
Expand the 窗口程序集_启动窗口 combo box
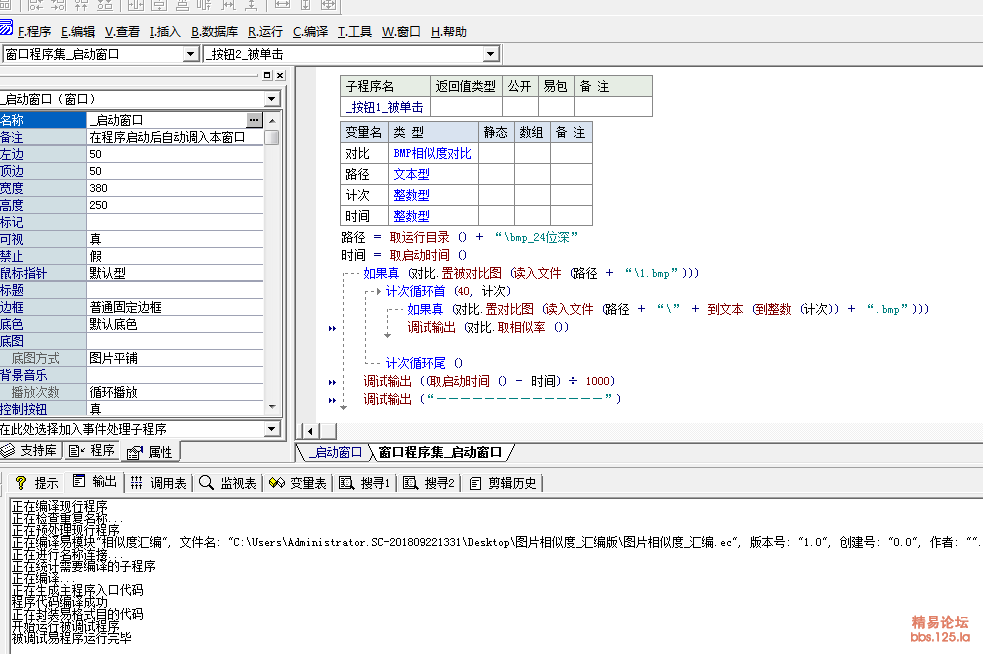191,55
